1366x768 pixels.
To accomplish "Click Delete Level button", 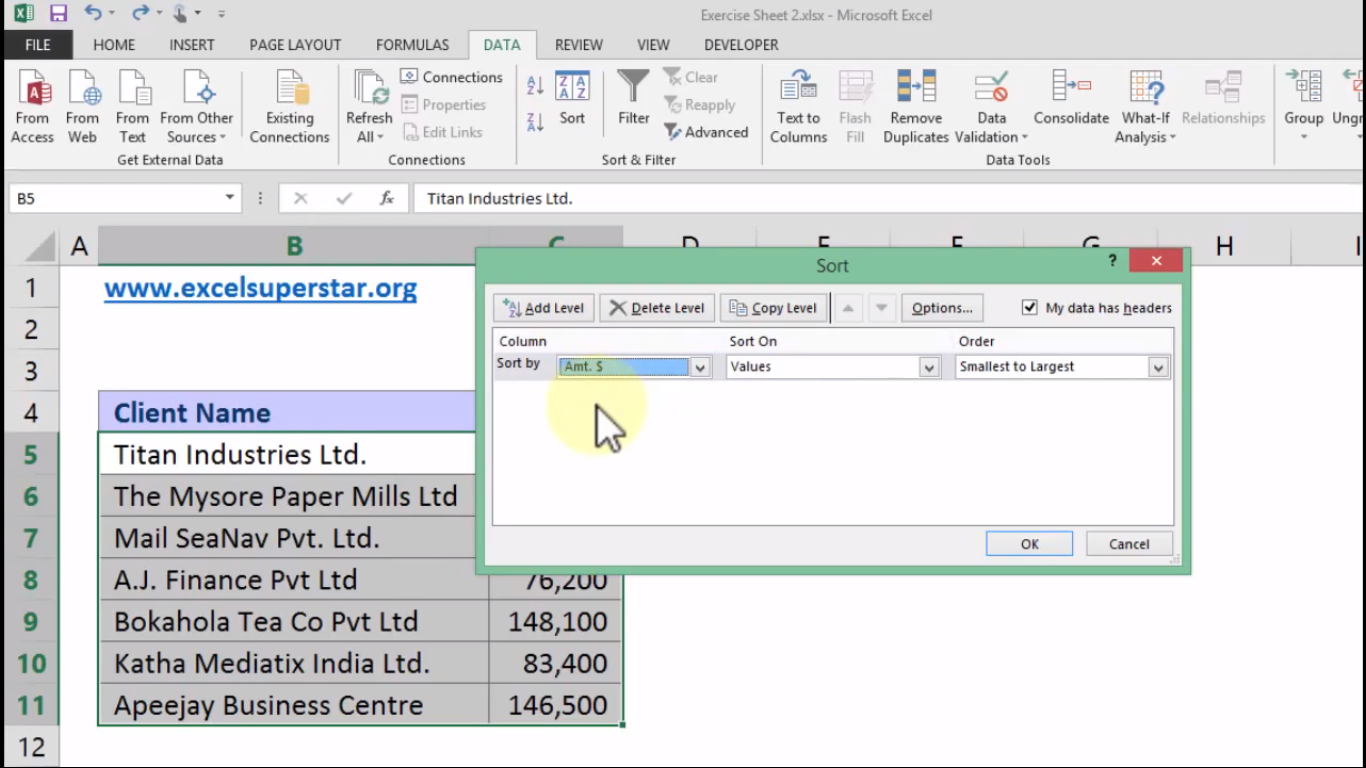I will click(657, 308).
